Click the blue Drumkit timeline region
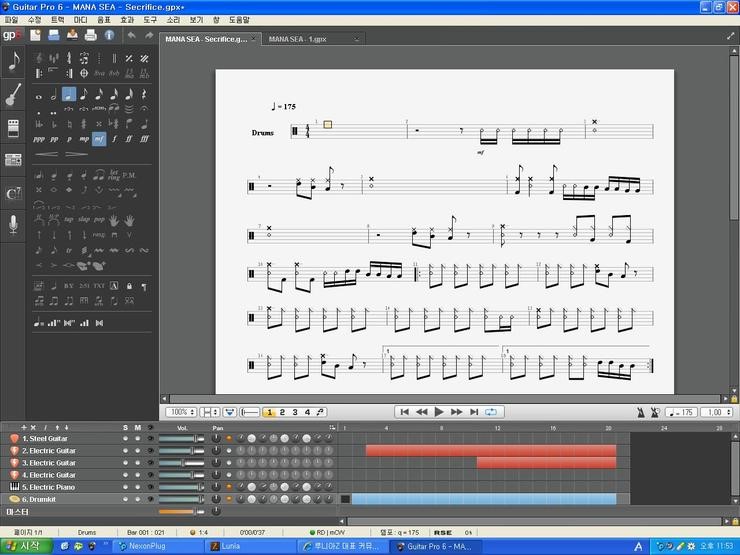Image resolution: width=740 pixels, height=555 pixels. point(484,499)
